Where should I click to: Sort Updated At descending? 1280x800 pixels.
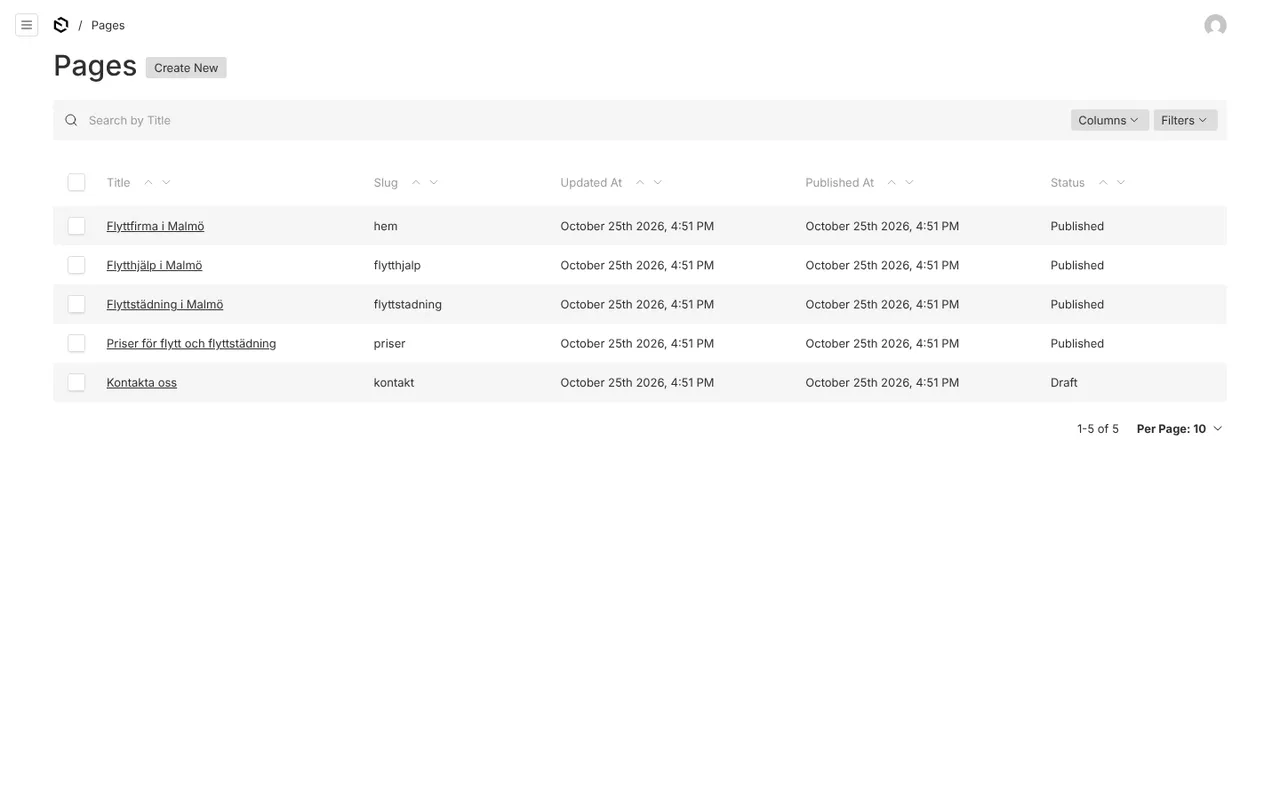[x=658, y=182]
